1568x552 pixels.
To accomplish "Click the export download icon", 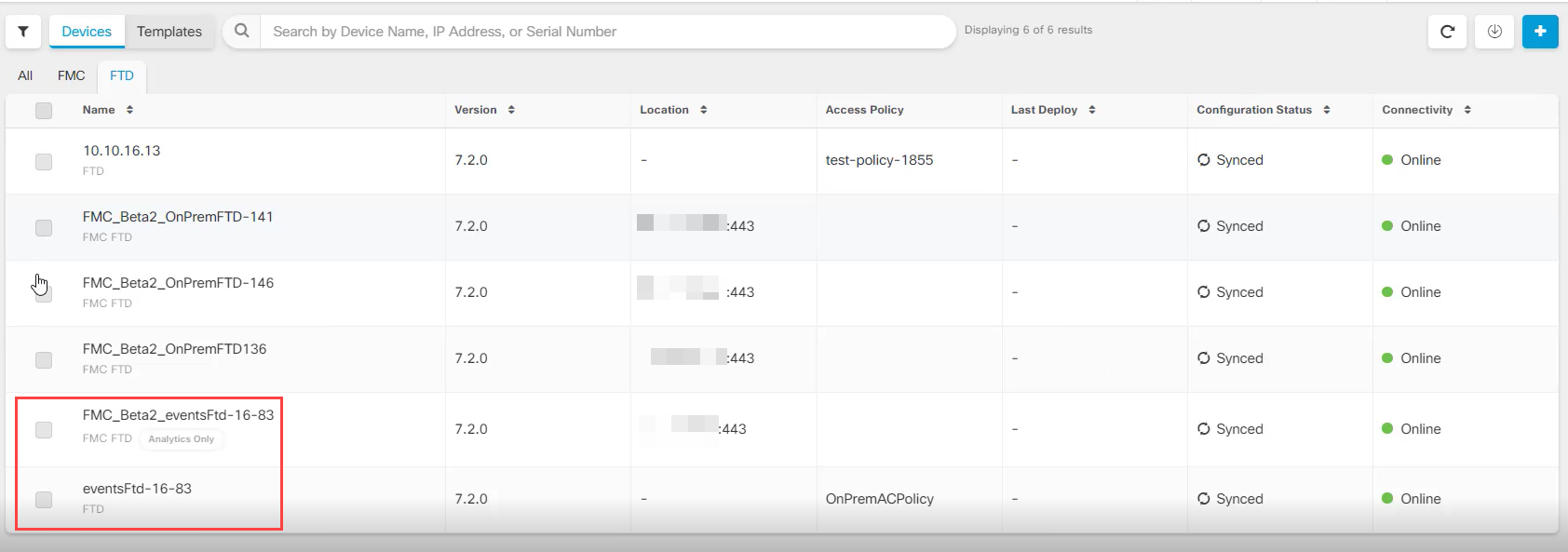I will pyautogui.click(x=1494, y=32).
